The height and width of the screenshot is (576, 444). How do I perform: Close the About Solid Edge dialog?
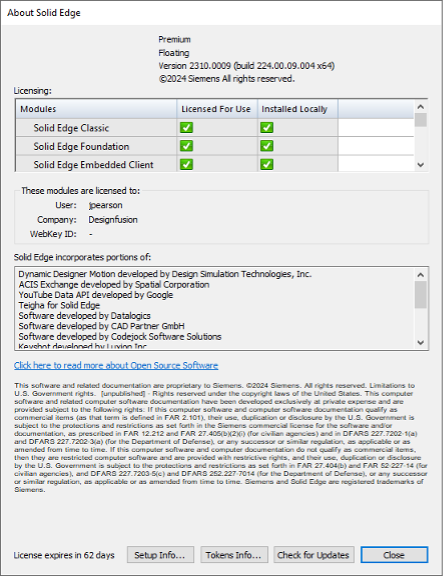coord(394,555)
